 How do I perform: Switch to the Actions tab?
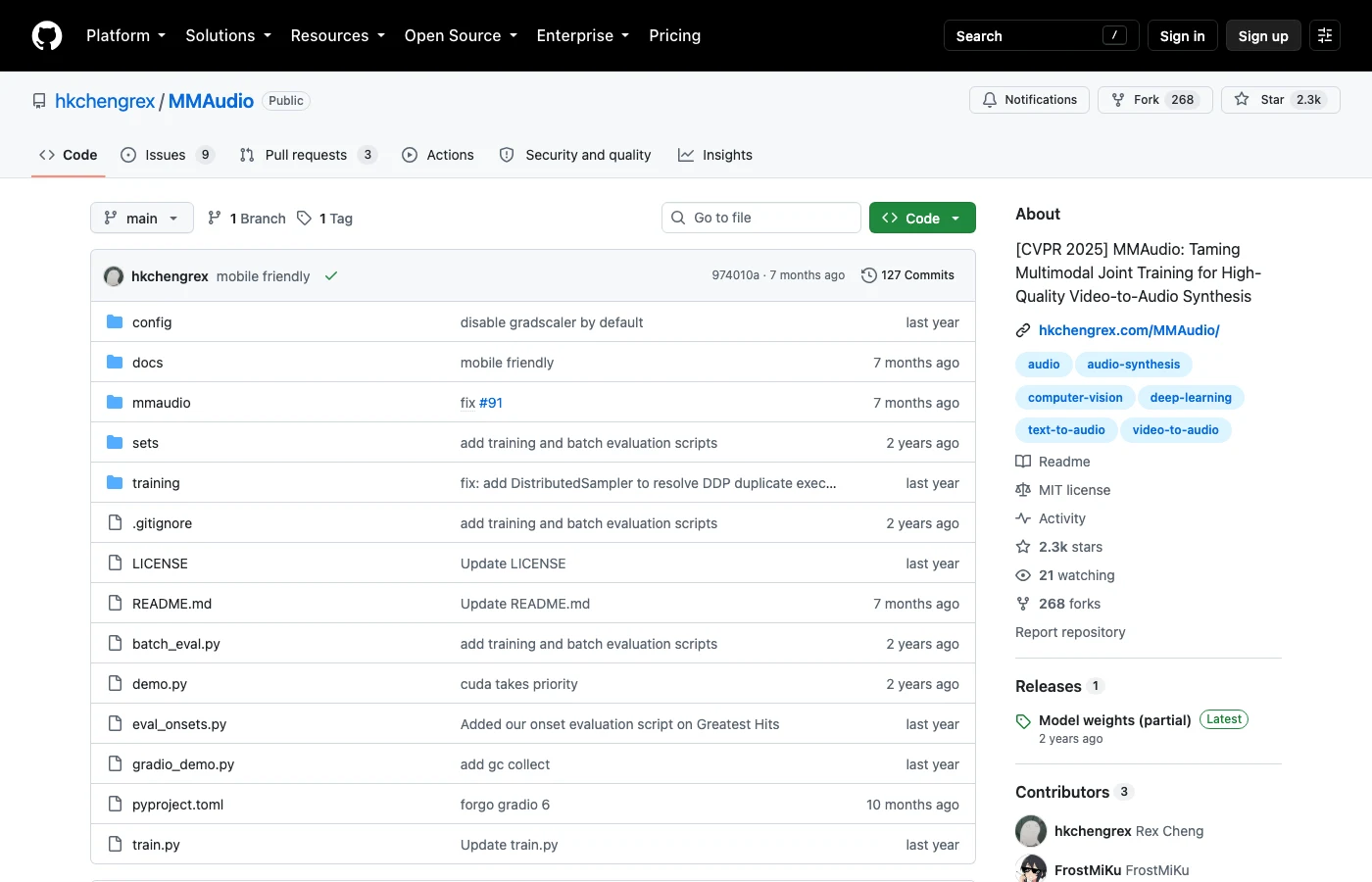point(438,155)
